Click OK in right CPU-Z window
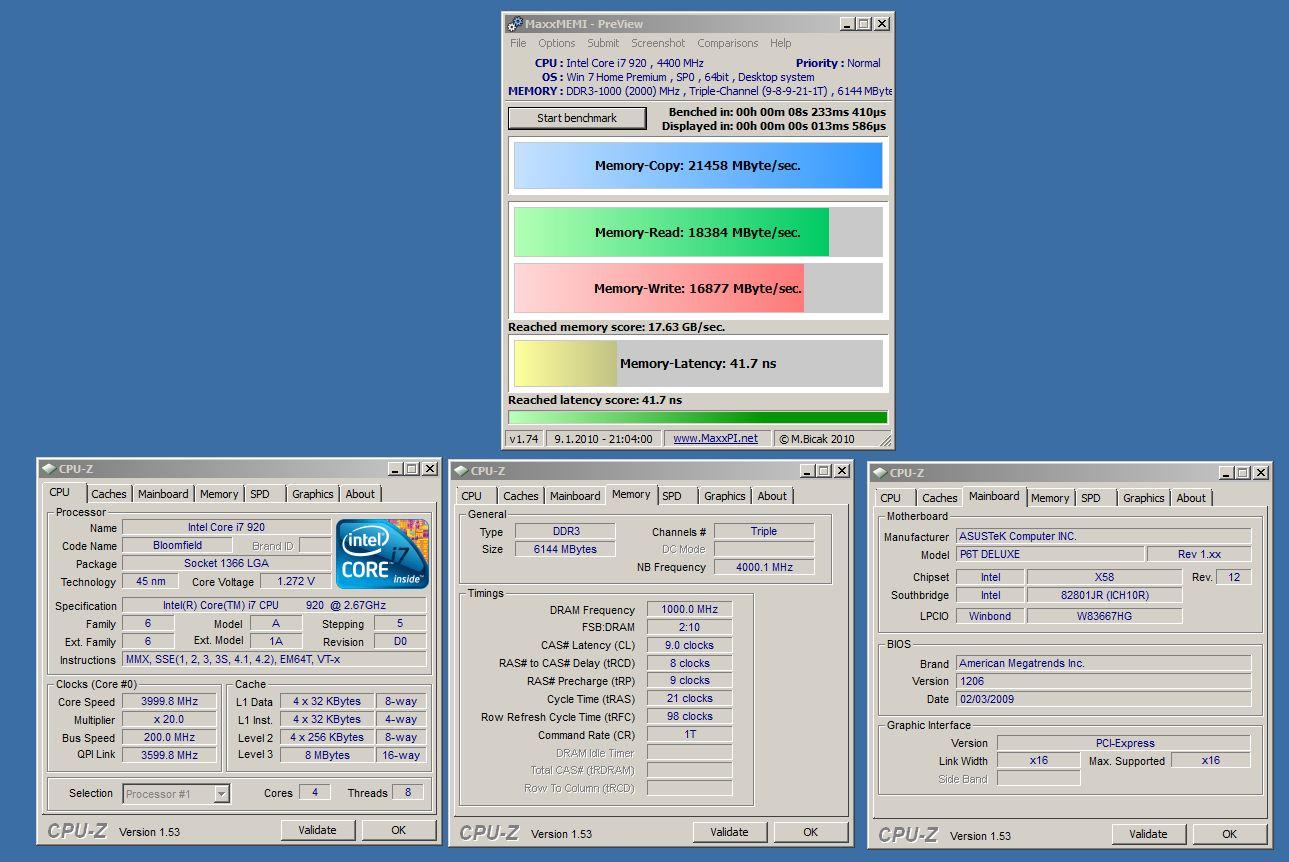The image size is (1289, 862). tap(1230, 834)
